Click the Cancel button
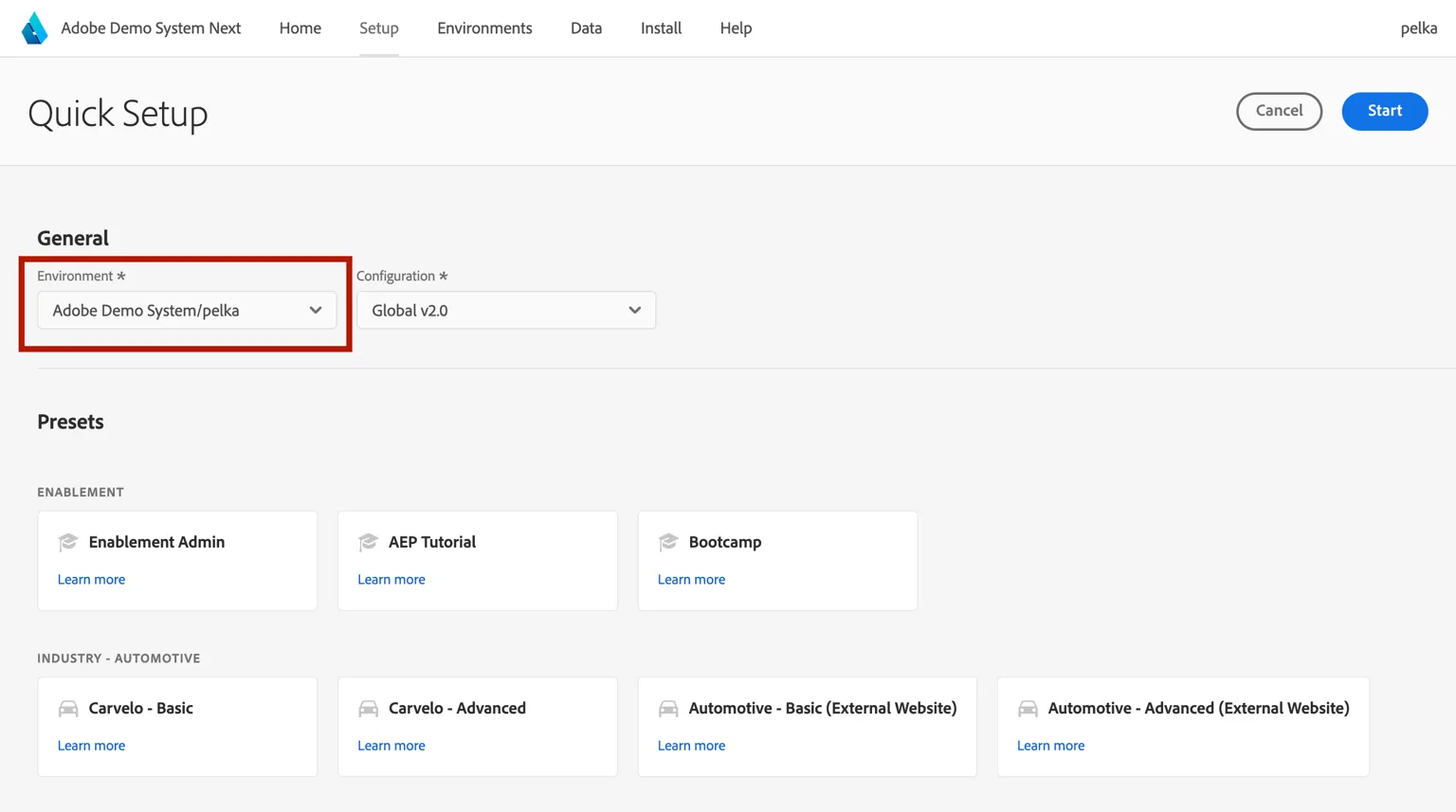Screen dimensions: 1456x812 click(1279, 111)
